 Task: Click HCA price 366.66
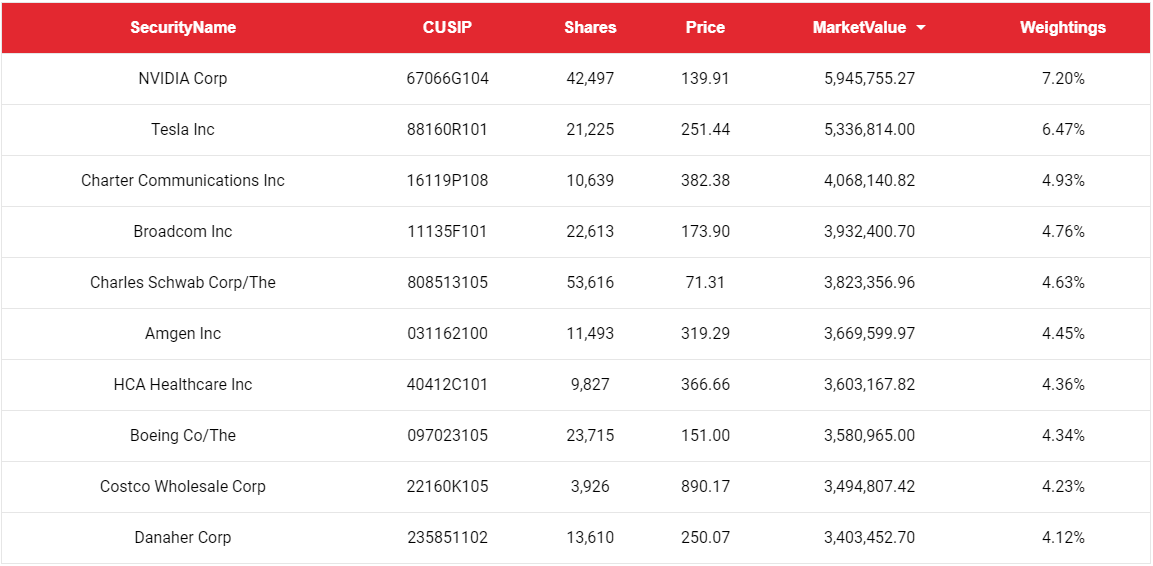(705, 384)
